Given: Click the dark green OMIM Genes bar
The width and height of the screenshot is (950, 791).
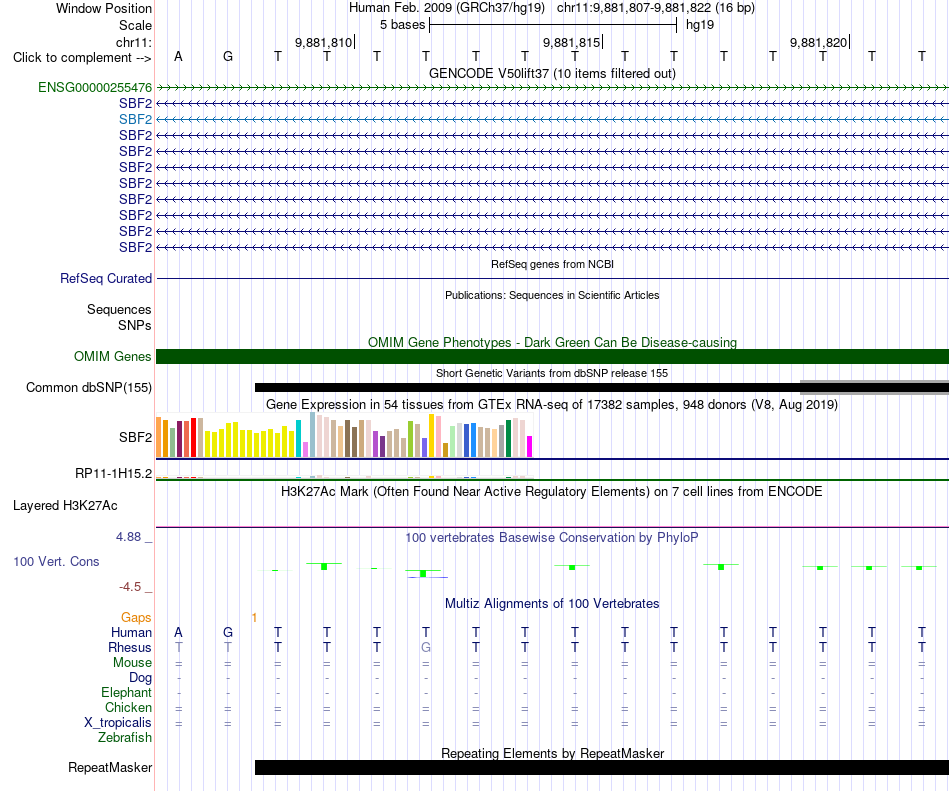Looking at the screenshot, I should pos(552,356).
